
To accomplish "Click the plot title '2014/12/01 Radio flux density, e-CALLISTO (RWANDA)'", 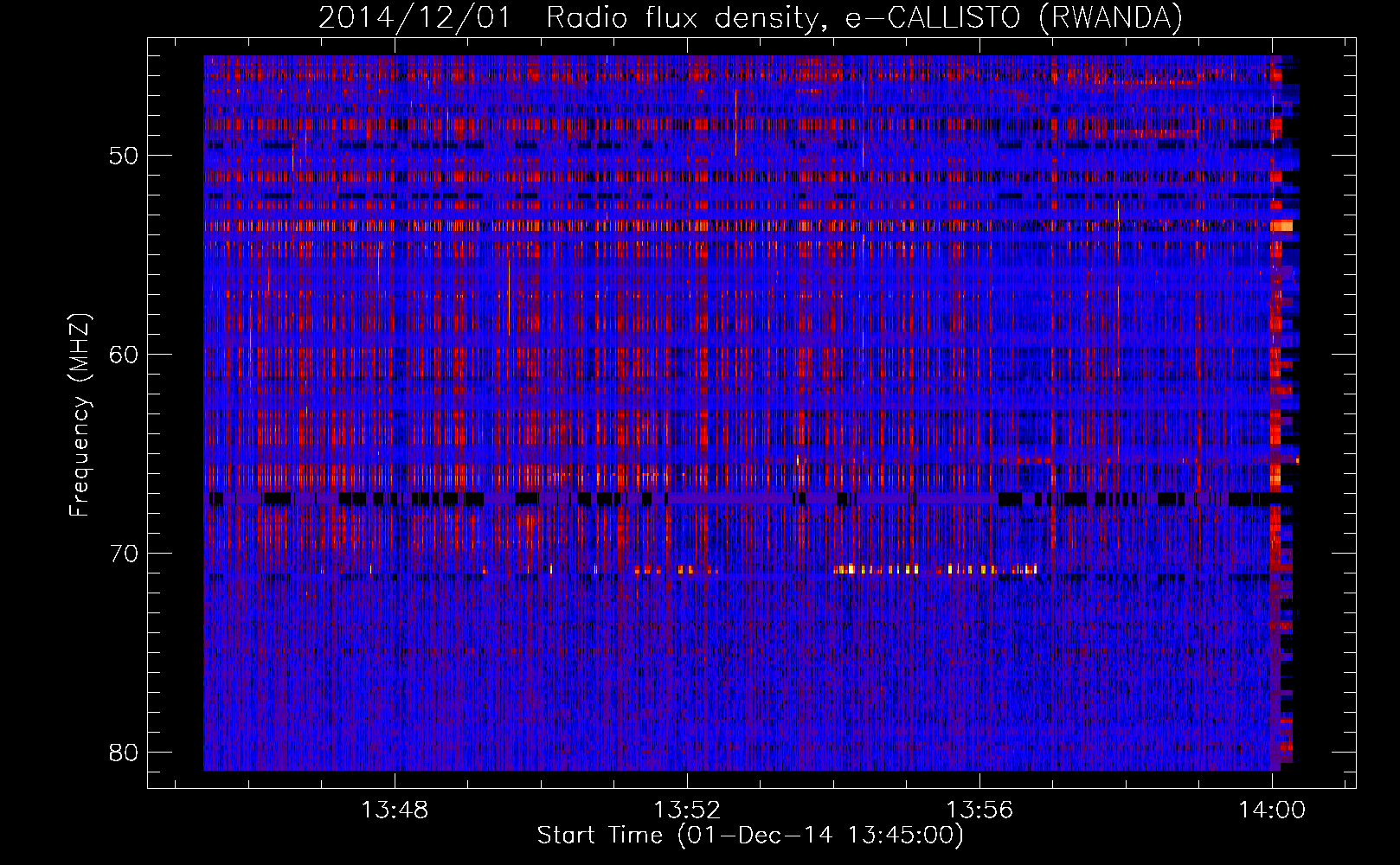I will click(750, 17).
